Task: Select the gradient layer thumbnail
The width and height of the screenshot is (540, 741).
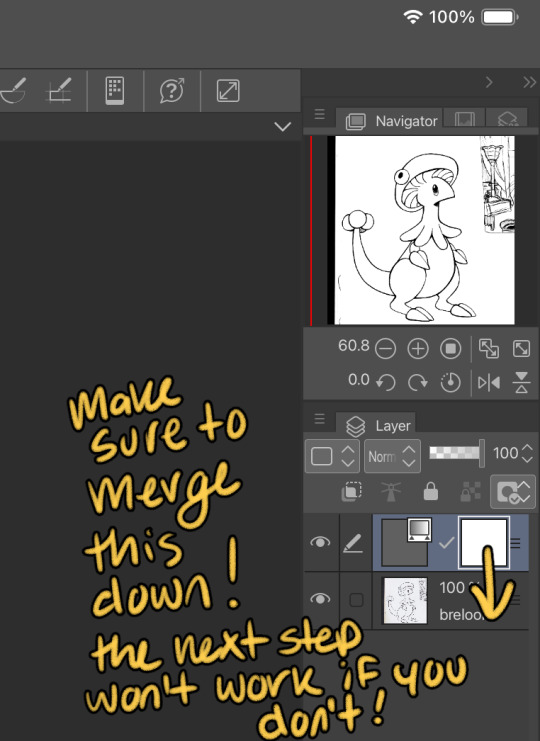Action: point(405,542)
